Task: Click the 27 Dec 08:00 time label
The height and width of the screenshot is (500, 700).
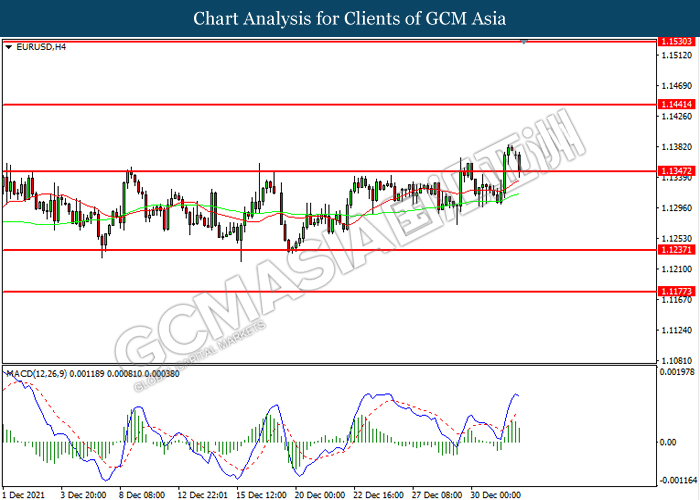Action: click(x=437, y=495)
